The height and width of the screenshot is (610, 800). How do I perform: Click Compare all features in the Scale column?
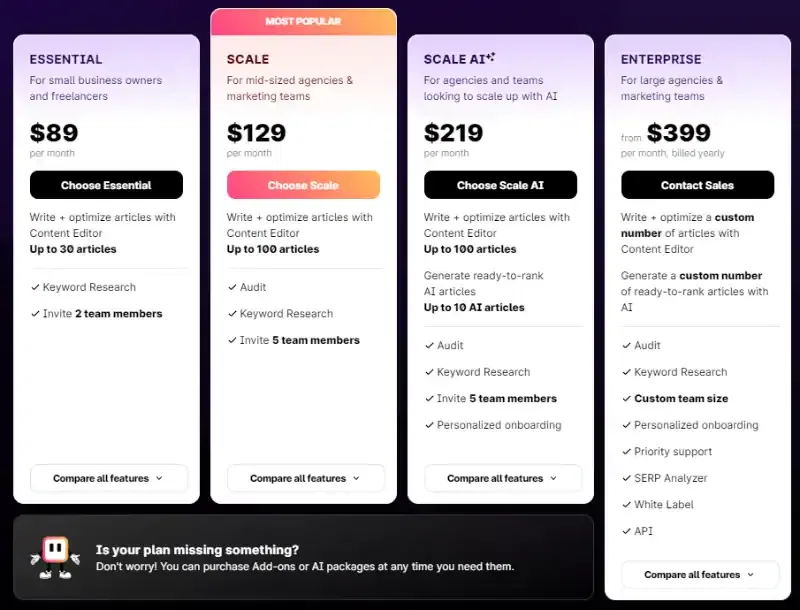pyautogui.click(x=305, y=478)
